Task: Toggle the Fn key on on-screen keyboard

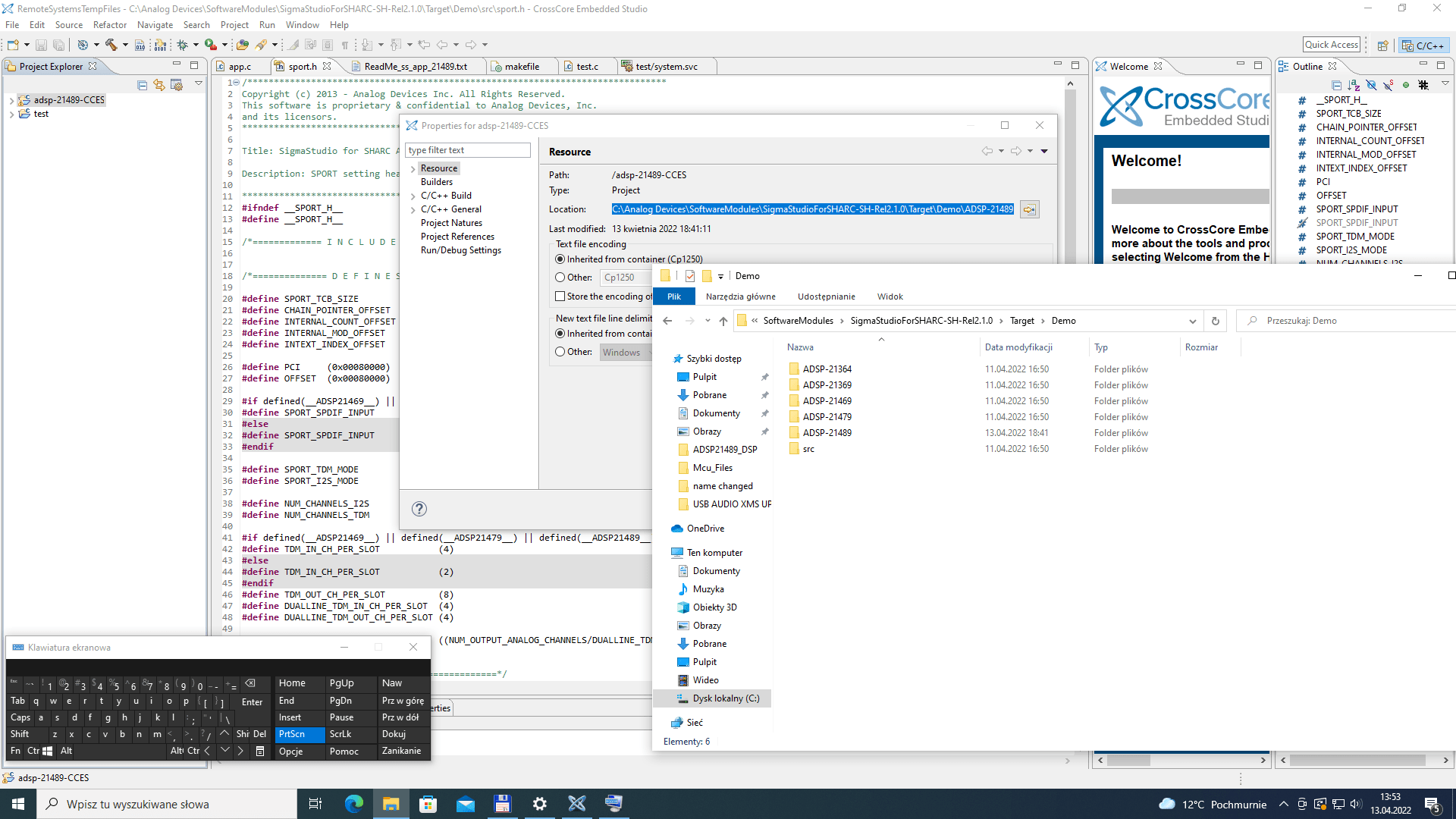Action: (x=15, y=751)
